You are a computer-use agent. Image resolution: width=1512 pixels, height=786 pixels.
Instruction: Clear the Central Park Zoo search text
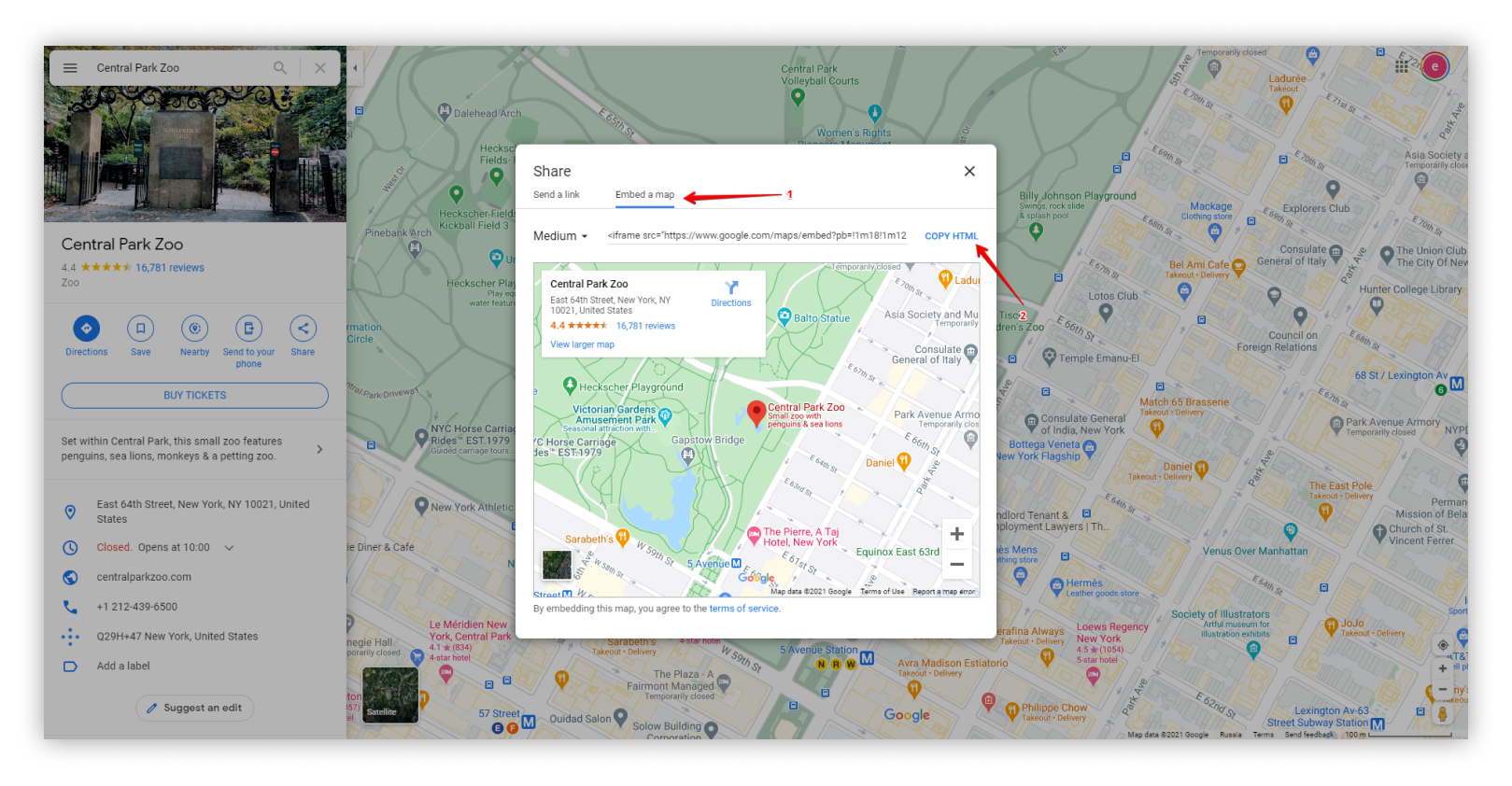[x=320, y=68]
